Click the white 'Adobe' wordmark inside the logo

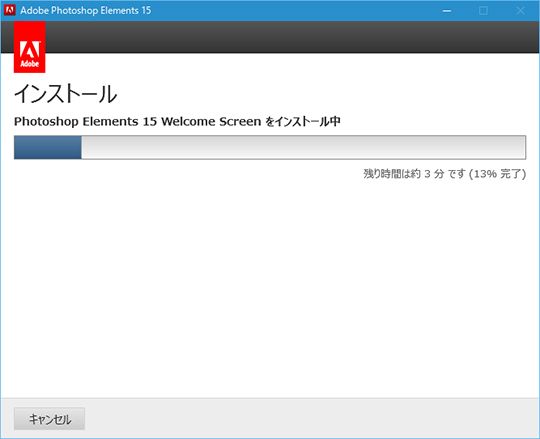click(x=30, y=64)
